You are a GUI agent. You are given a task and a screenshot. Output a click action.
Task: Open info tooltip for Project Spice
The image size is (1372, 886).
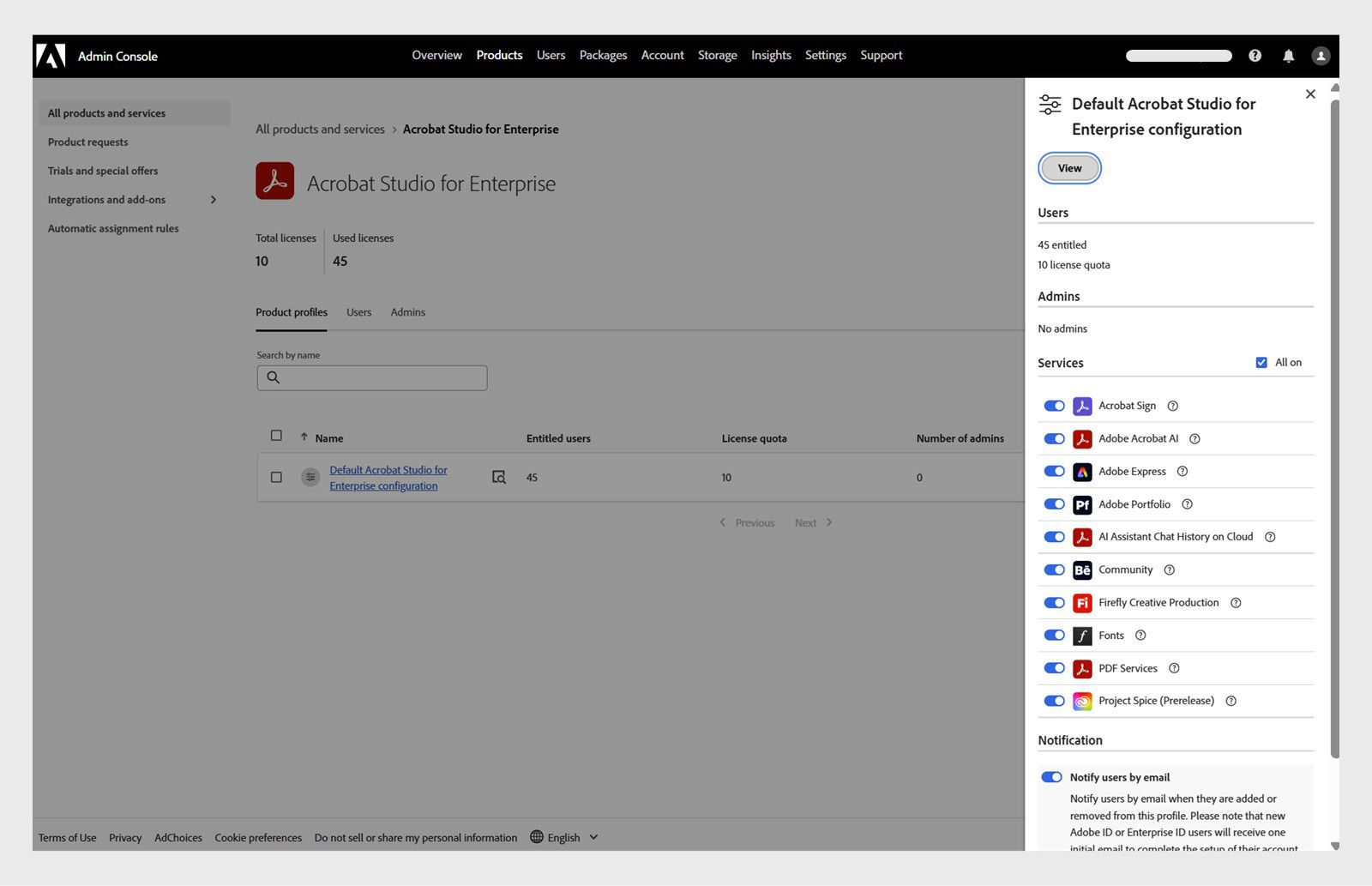coord(1231,701)
